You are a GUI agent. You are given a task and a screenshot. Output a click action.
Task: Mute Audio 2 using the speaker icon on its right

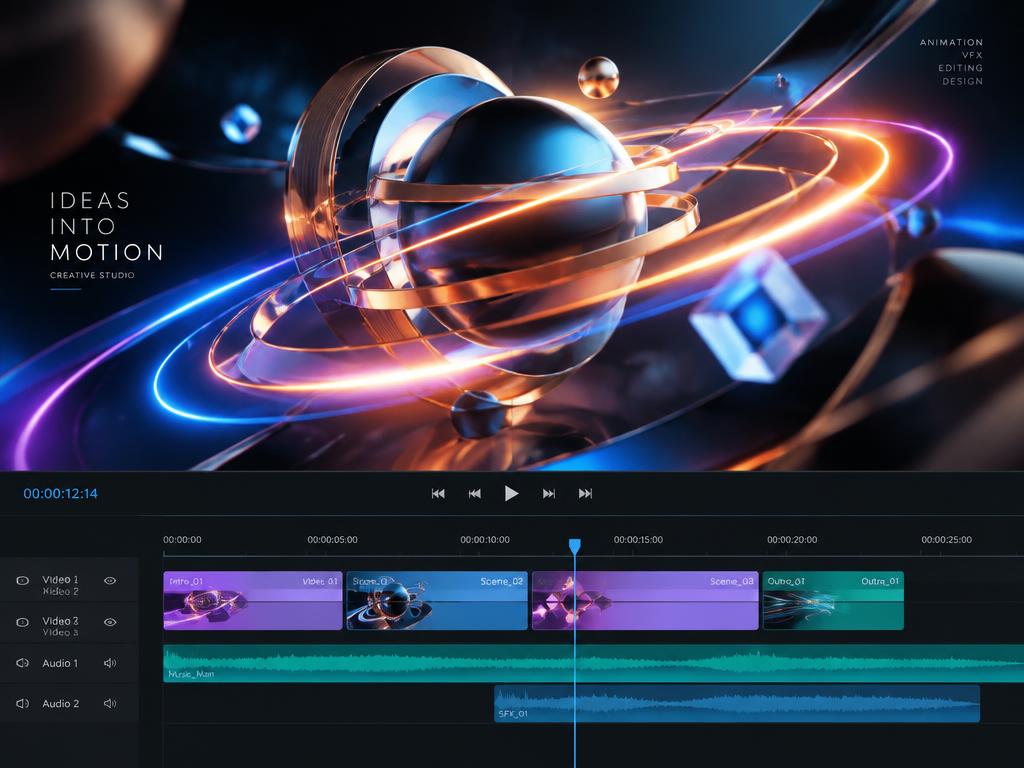110,703
